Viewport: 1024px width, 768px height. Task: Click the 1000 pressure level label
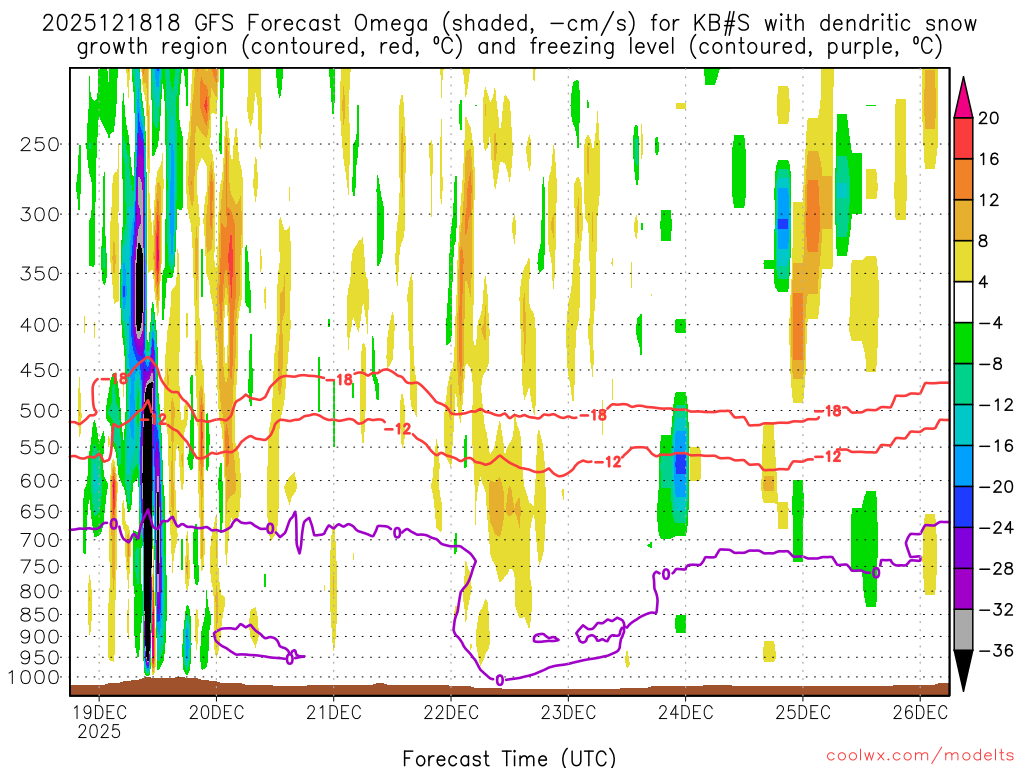pyautogui.click(x=34, y=678)
